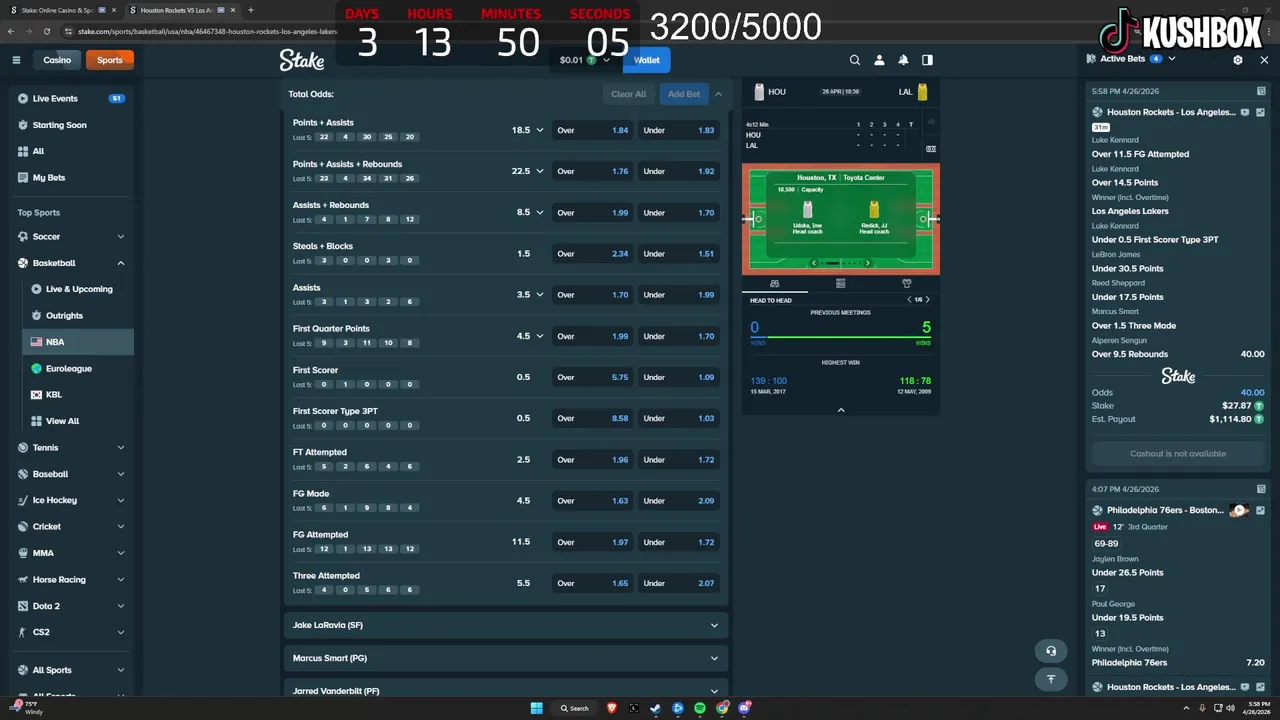The width and height of the screenshot is (1280, 720).
Task: Open share icon on the 5:58 PM bet slip
Action: point(1261,91)
